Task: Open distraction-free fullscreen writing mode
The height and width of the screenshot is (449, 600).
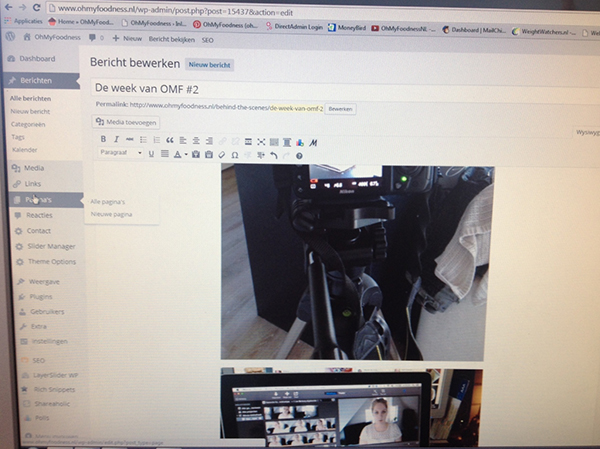Action: point(261,142)
